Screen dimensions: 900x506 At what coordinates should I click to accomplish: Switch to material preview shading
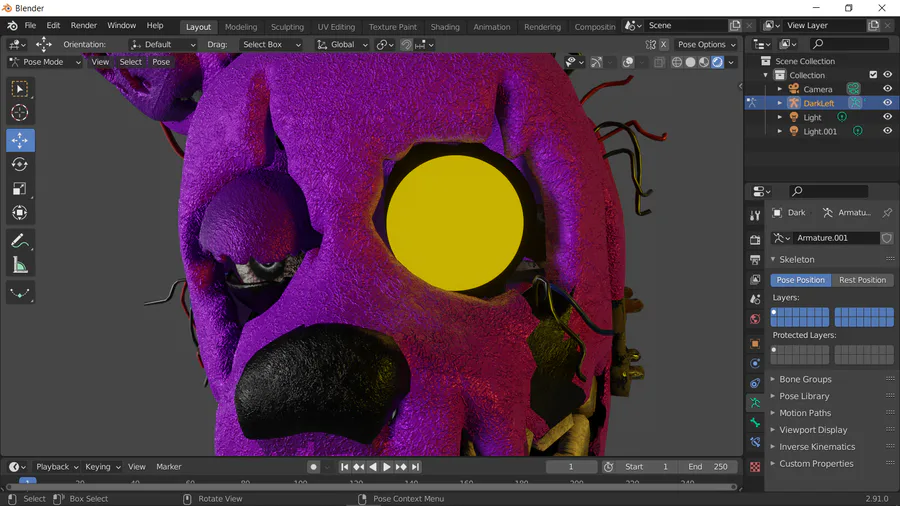pos(704,62)
